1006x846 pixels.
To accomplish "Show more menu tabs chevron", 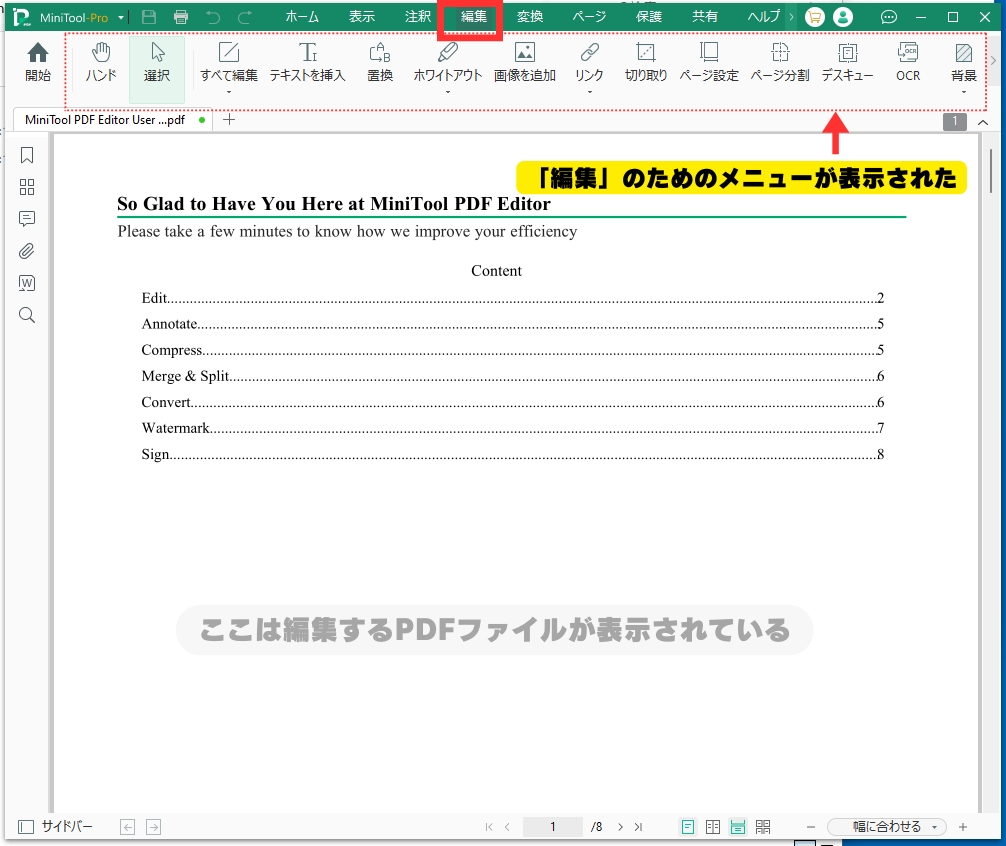I will click(792, 17).
